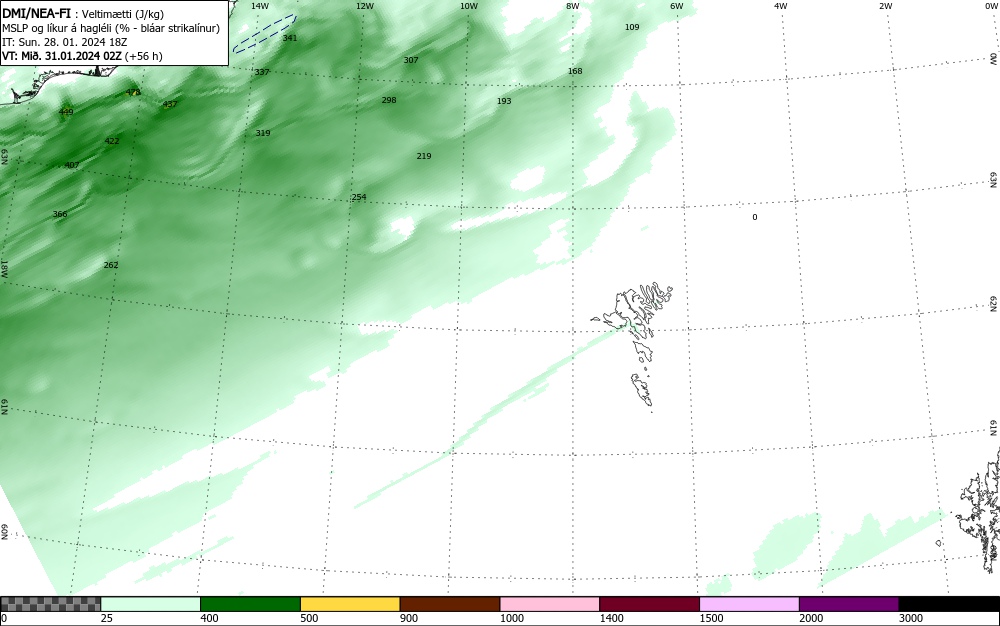Click the value 422 on the map
The width and height of the screenshot is (1000, 626).
[x=112, y=142]
